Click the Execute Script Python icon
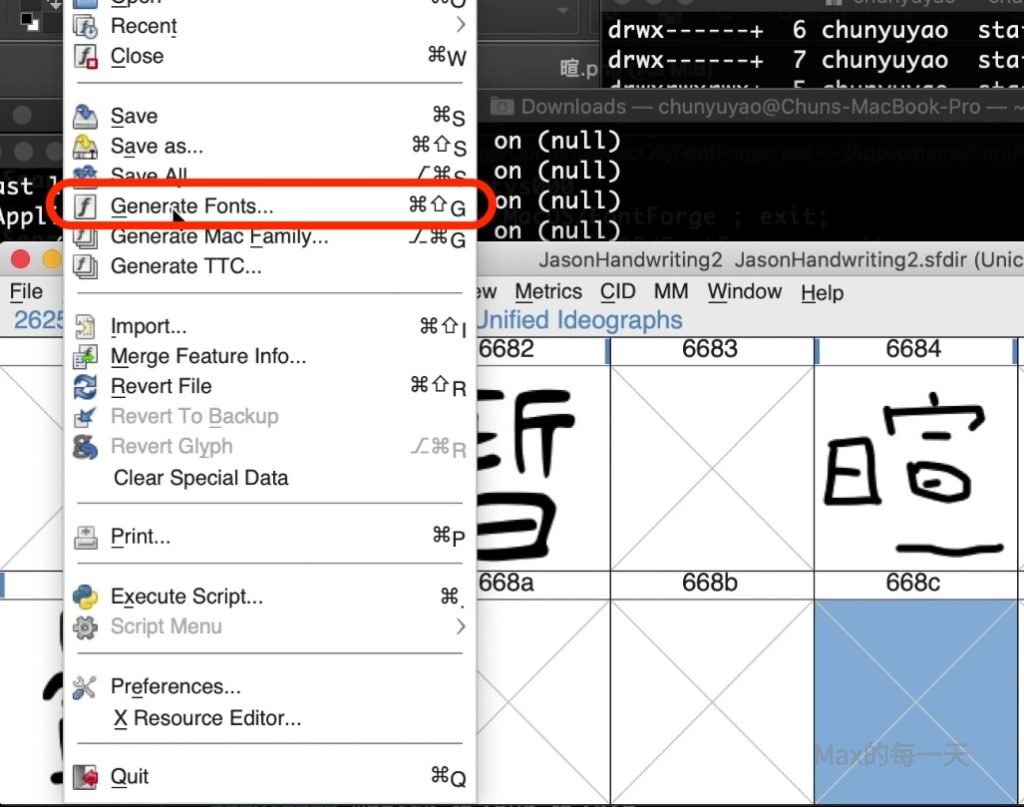Image resolution: width=1024 pixels, height=807 pixels. (87, 597)
